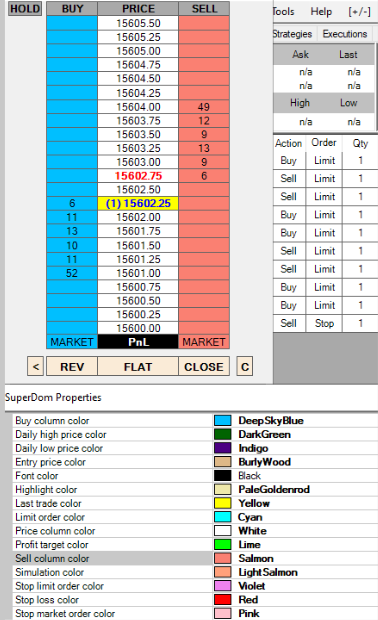Click the DarkGreen daily high color swatch

click(223, 434)
